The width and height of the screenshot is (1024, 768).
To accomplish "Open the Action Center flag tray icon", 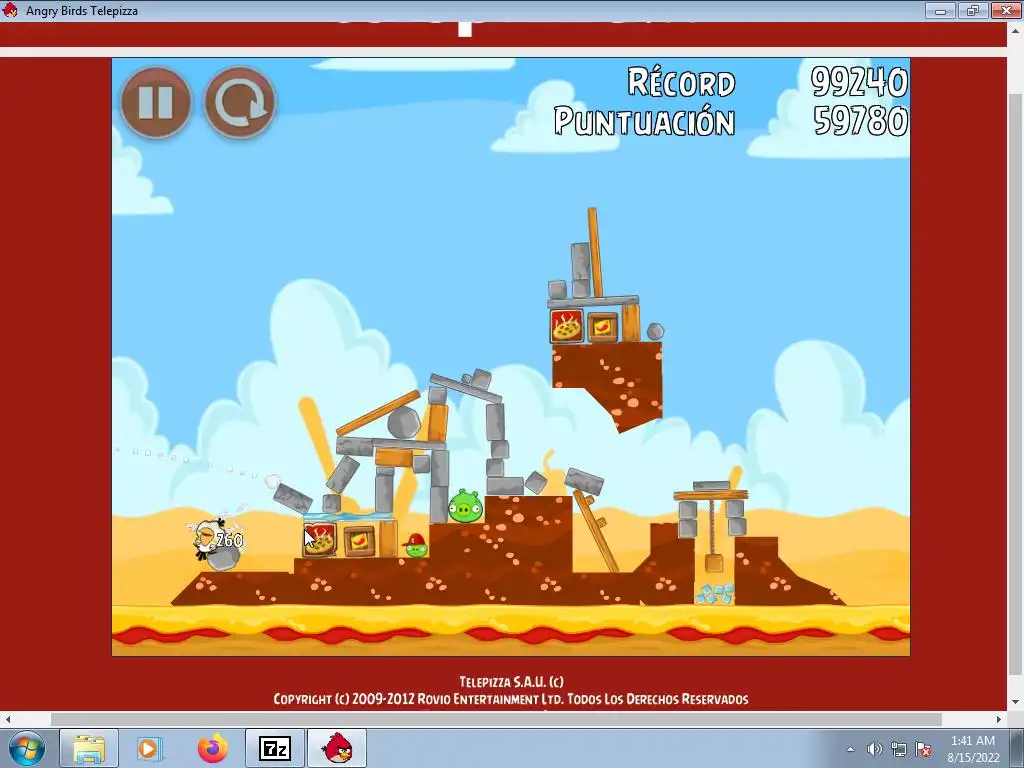I will 923,749.
